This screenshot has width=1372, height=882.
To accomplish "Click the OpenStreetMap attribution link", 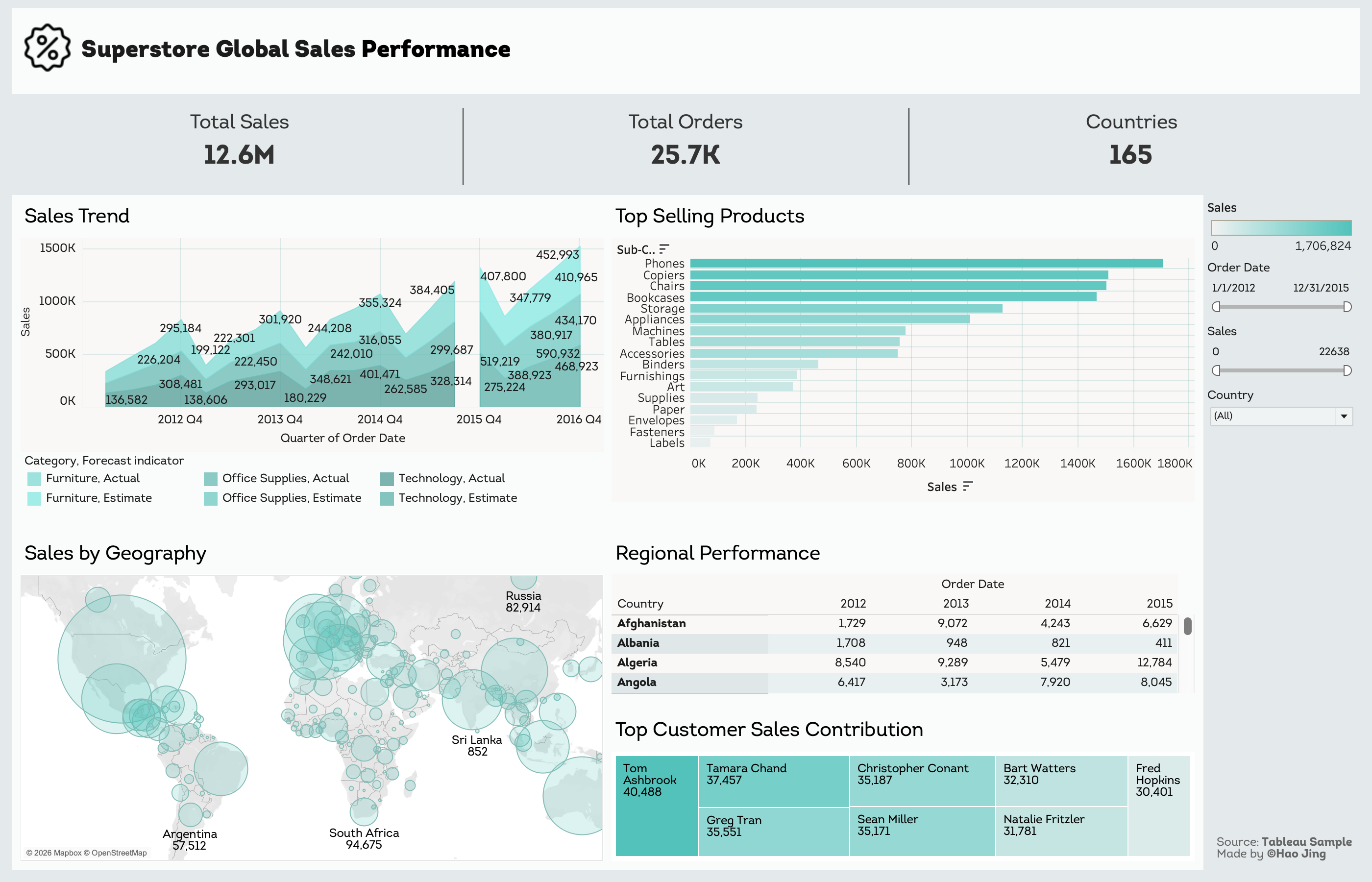I will 119,853.
